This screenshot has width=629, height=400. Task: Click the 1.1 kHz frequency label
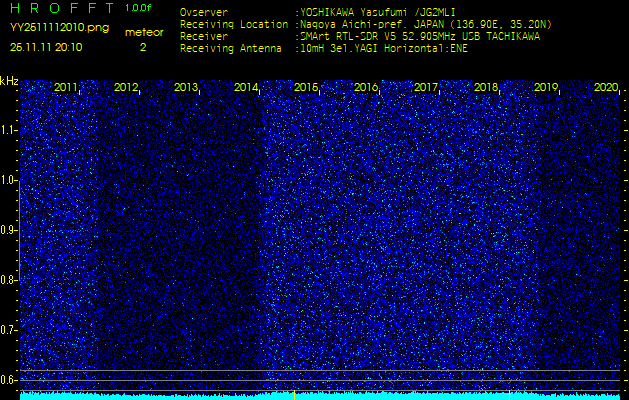(8, 130)
